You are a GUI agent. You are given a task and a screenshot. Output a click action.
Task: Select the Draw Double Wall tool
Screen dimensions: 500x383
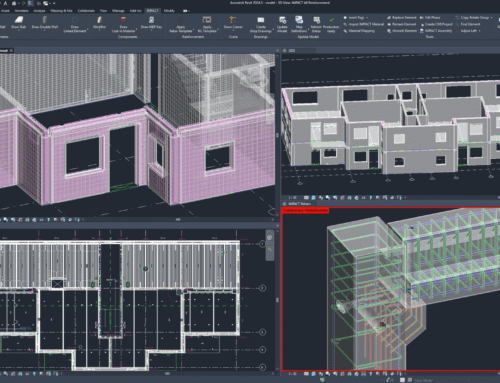(x=45, y=23)
